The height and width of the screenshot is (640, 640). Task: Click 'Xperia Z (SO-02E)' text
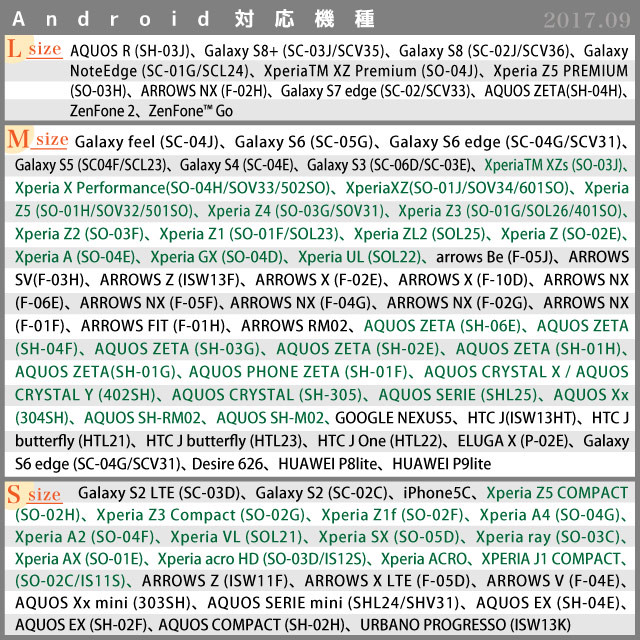pos(561,234)
